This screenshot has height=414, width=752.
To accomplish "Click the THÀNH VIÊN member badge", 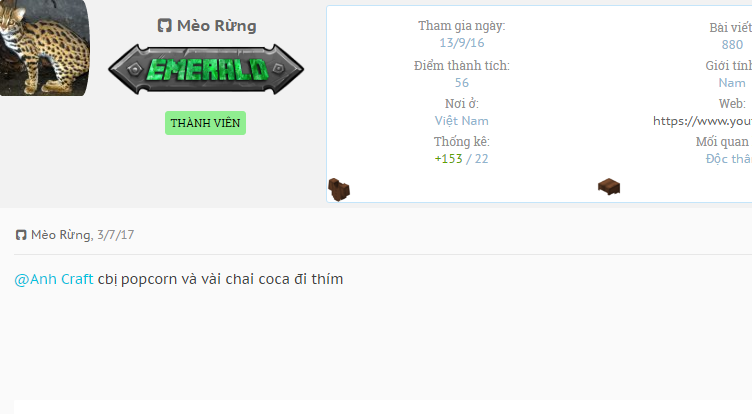I will [x=205, y=123].
